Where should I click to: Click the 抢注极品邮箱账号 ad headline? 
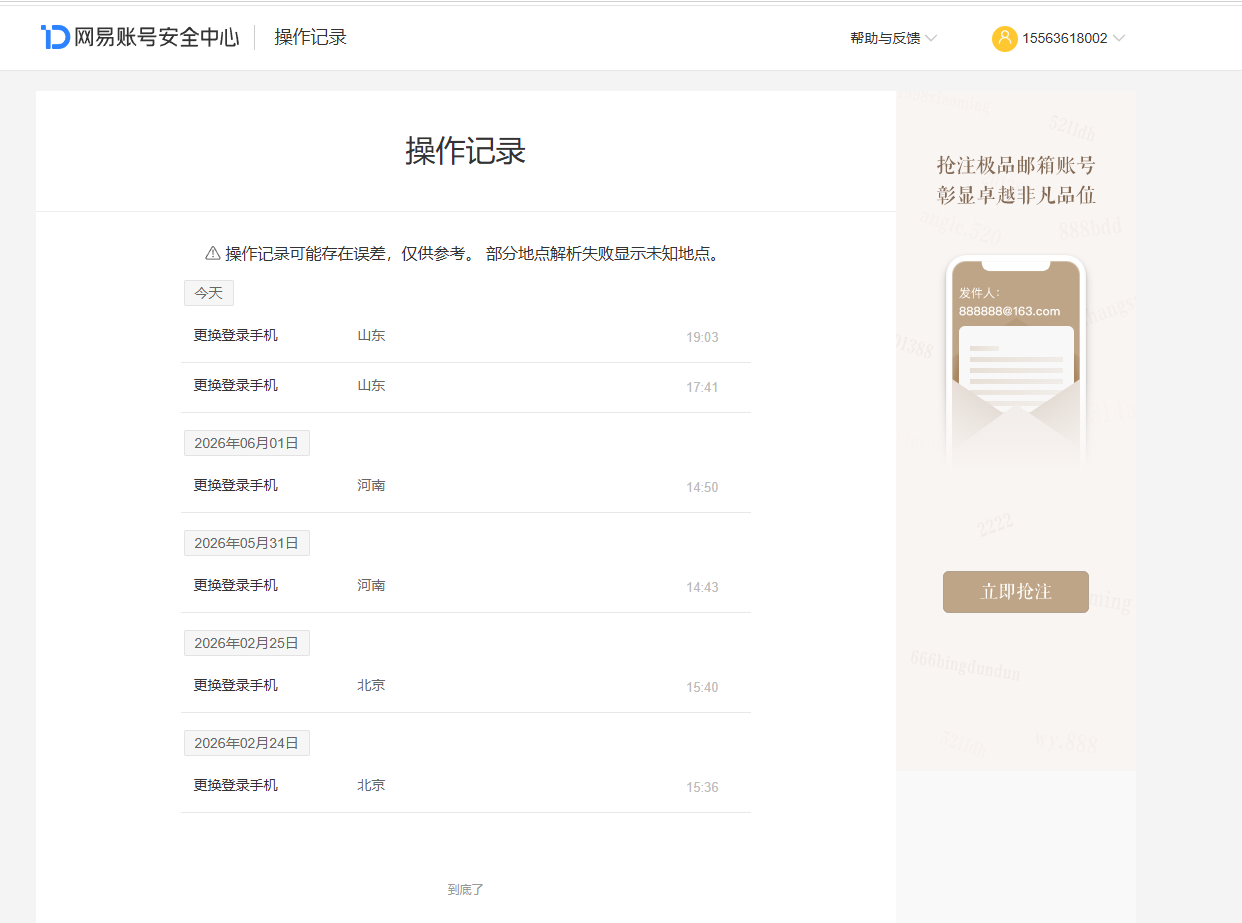[1015, 165]
